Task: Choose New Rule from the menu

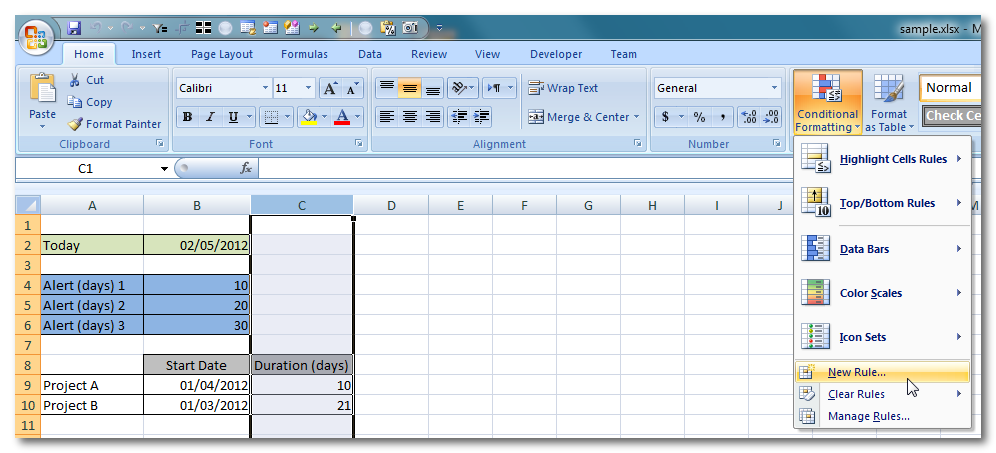Action: tap(856, 372)
